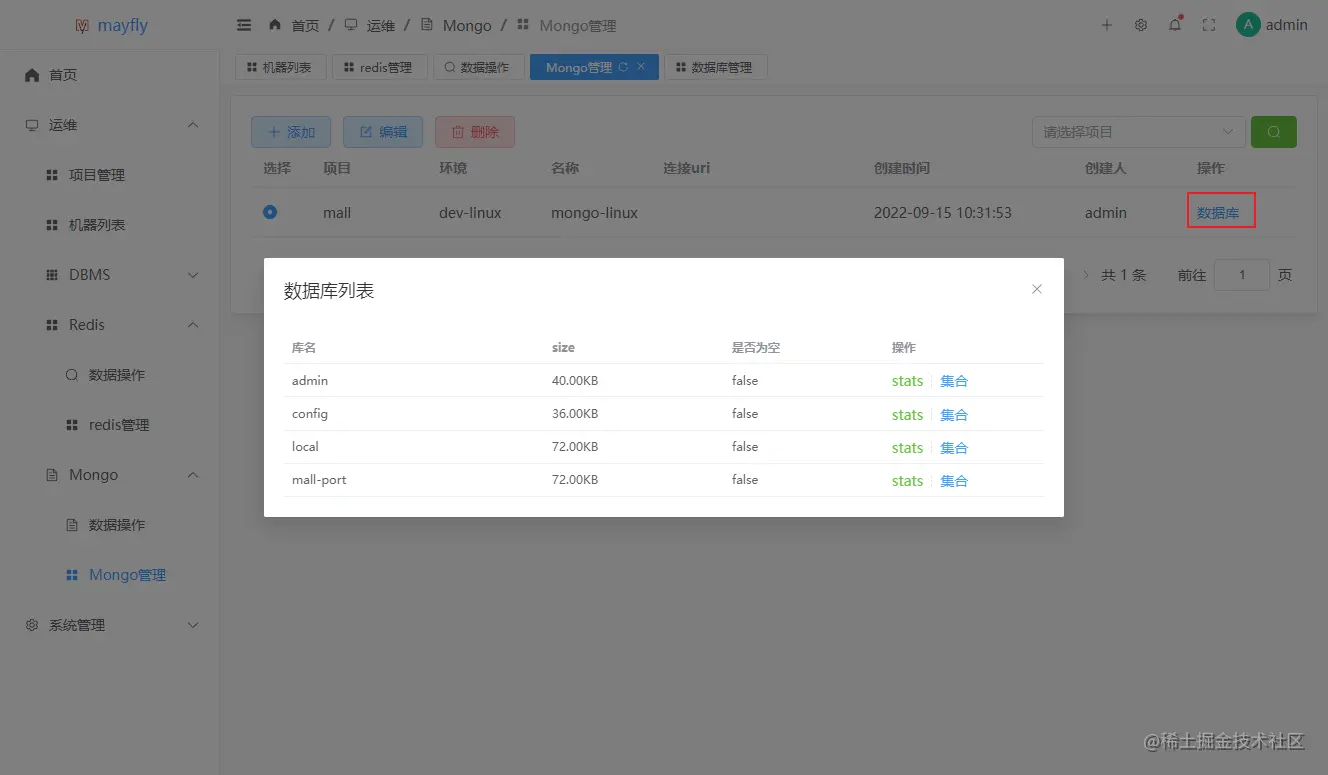The height and width of the screenshot is (775, 1328).
Task: Click 集合 for the mall-port database
Action: (954, 480)
